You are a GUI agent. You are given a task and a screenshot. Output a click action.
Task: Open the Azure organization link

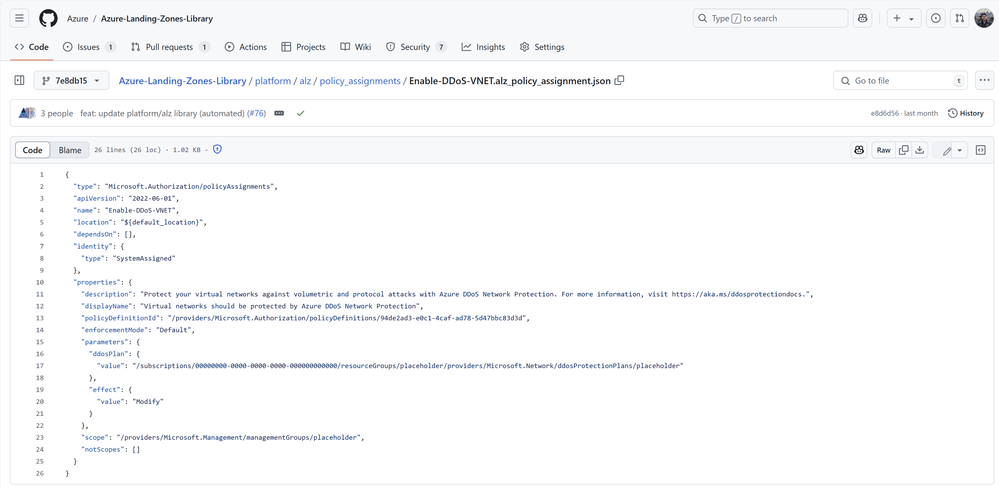[78, 18]
